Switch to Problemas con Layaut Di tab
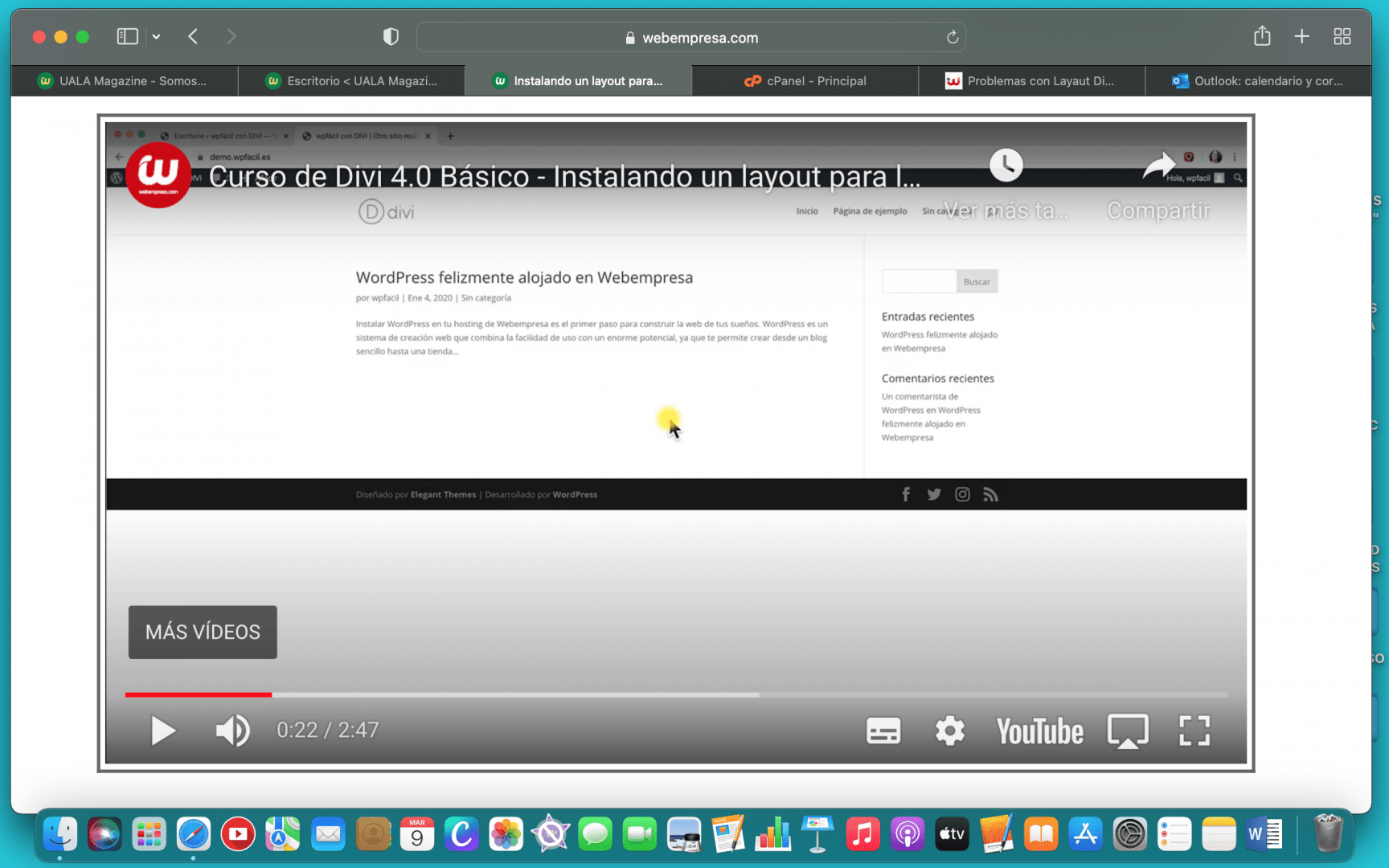The height and width of the screenshot is (868, 1389). click(x=1031, y=80)
